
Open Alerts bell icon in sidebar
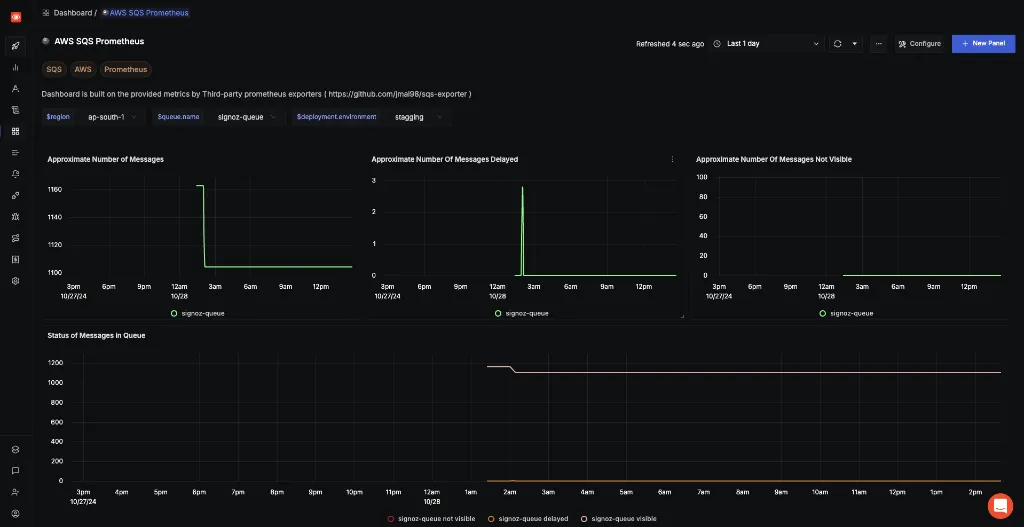pyautogui.click(x=16, y=174)
